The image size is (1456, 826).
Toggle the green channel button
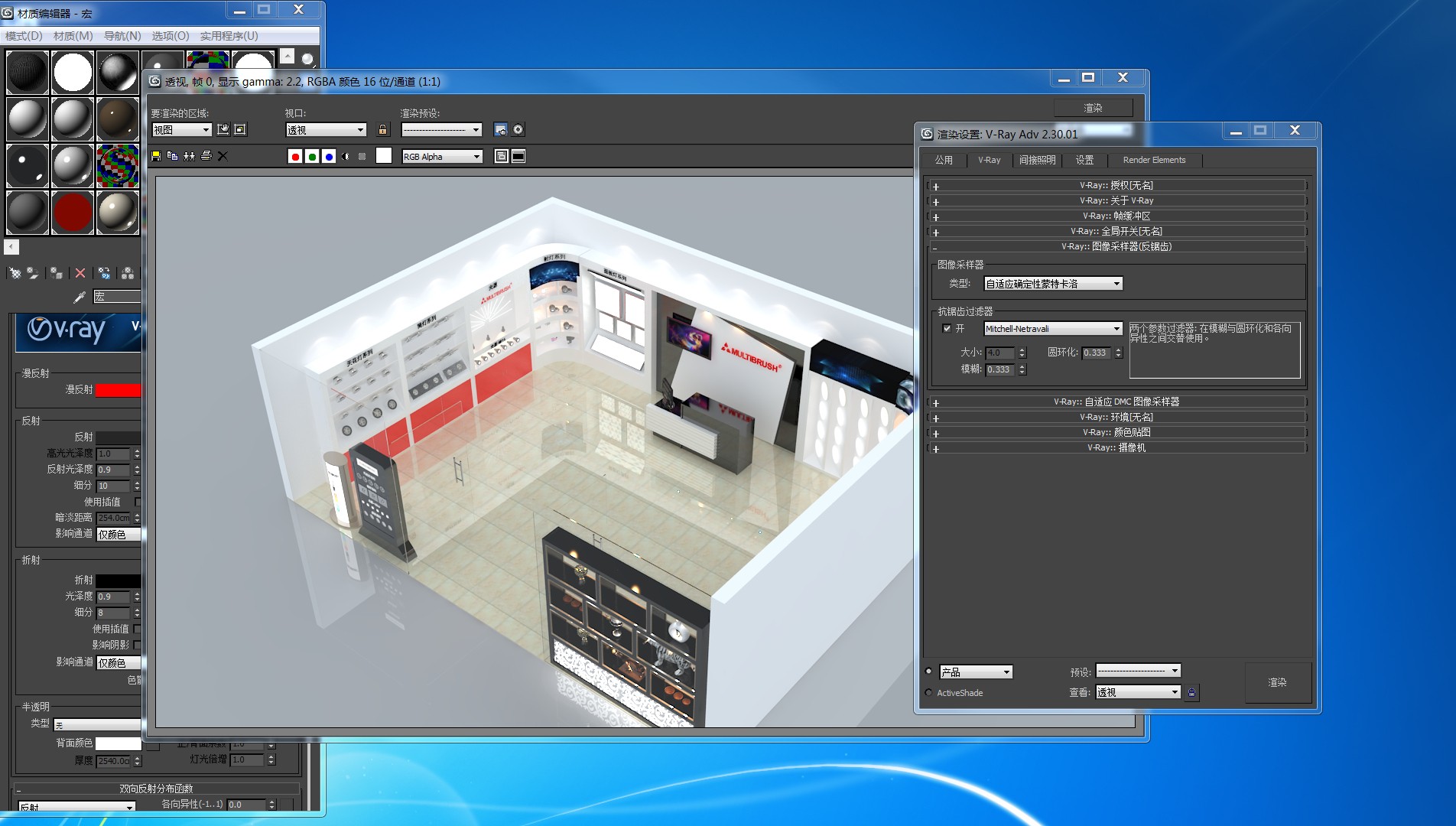[312, 157]
